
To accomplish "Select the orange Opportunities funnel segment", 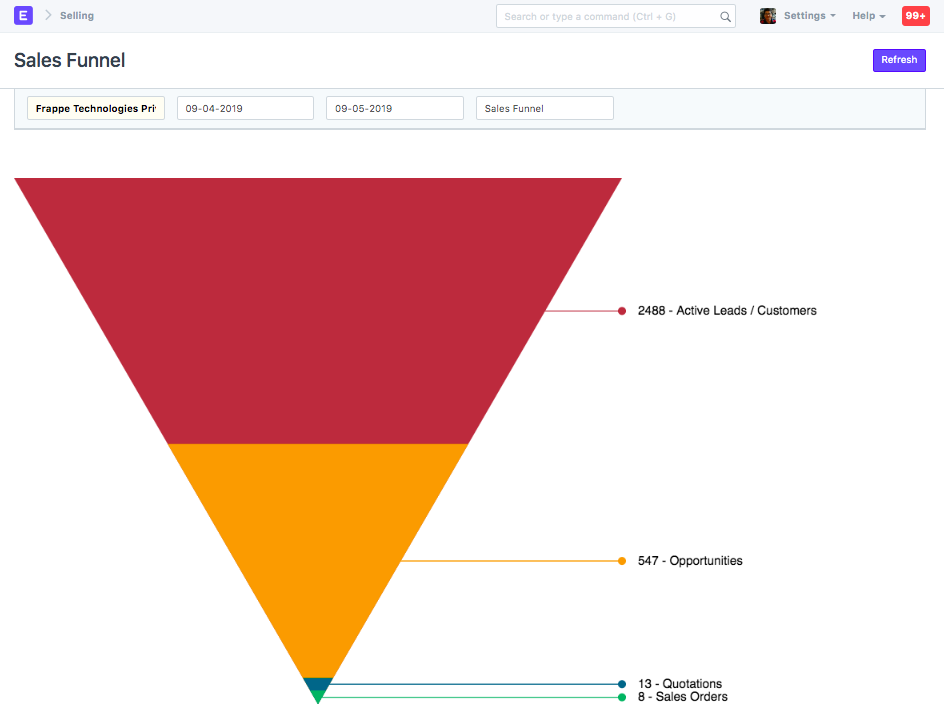I will [318, 540].
